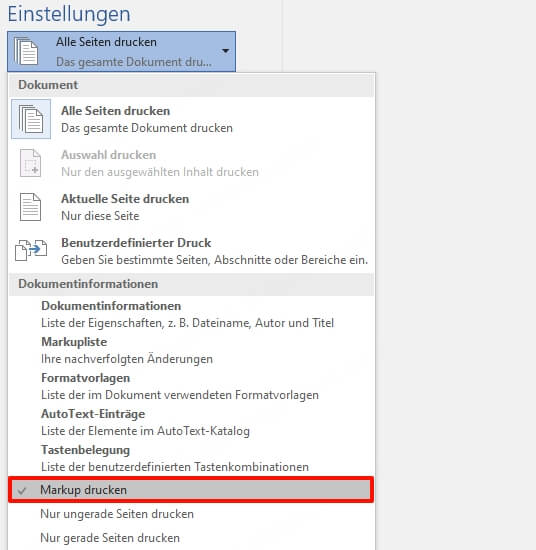536x550 pixels.
Task: Select 'Dokumentinformationen' properties list entry
Action: coord(192,314)
